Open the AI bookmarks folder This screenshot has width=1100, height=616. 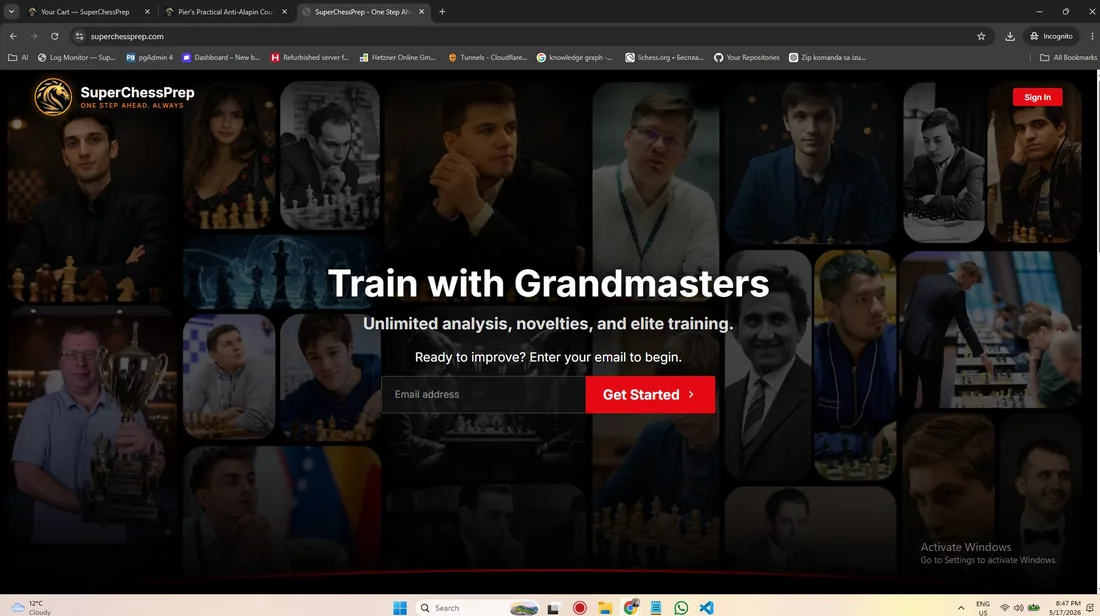[18, 58]
